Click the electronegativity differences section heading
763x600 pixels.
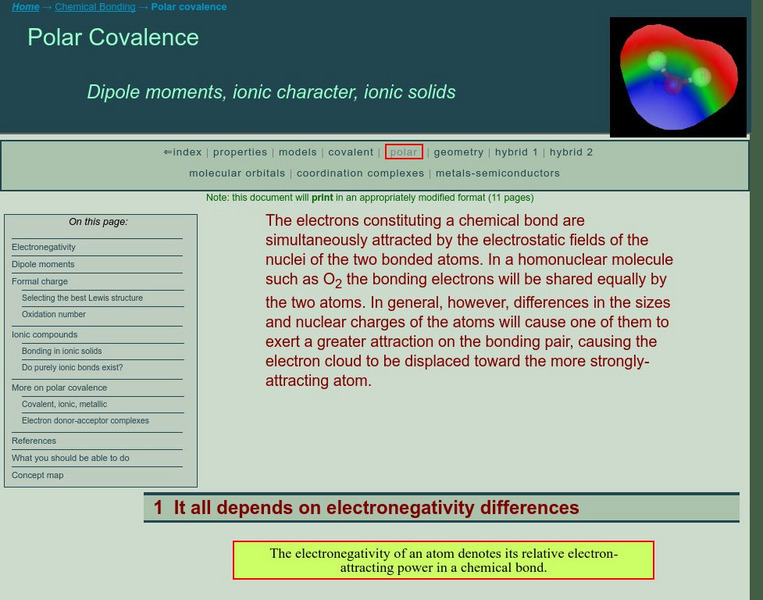pos(366,508)
